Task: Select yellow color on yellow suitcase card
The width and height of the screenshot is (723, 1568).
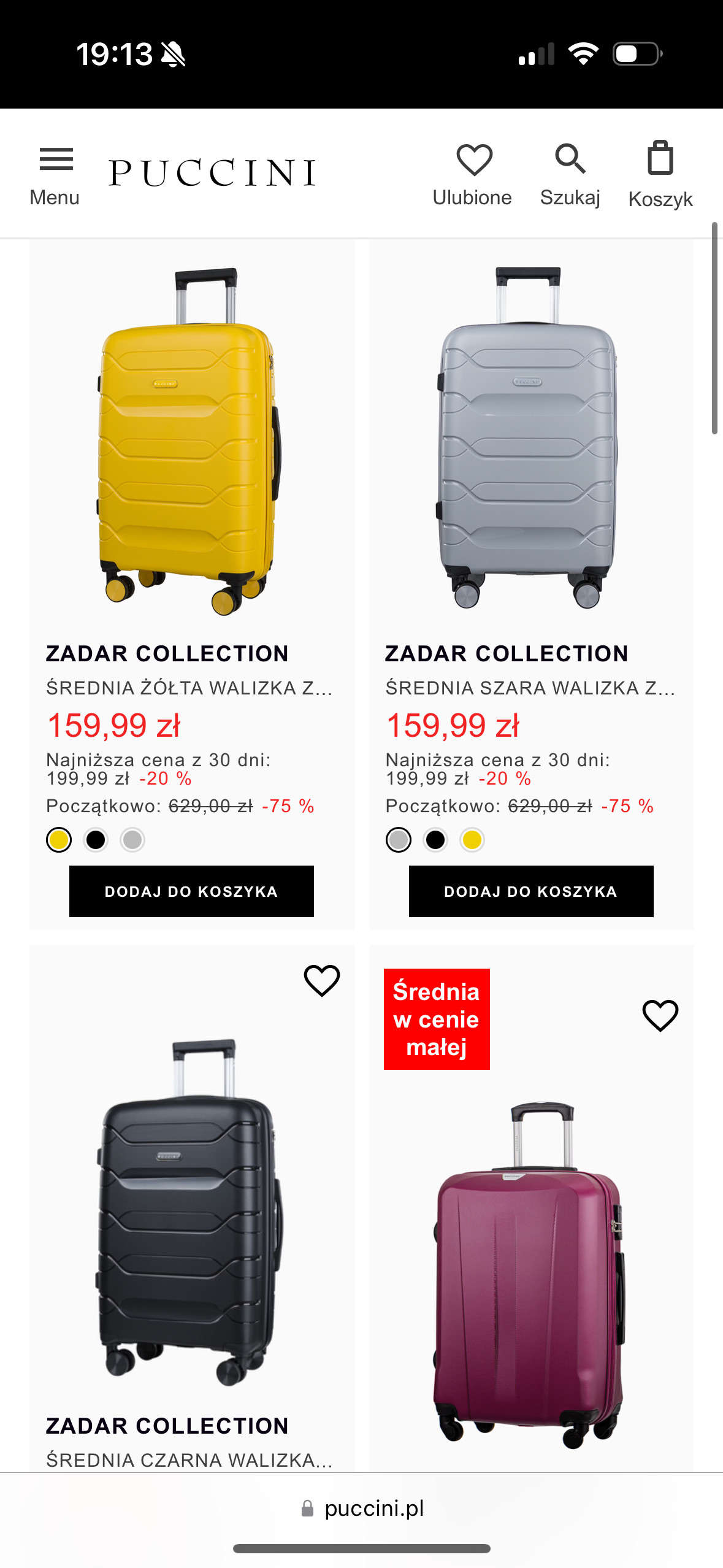Action: click(59, 840)
